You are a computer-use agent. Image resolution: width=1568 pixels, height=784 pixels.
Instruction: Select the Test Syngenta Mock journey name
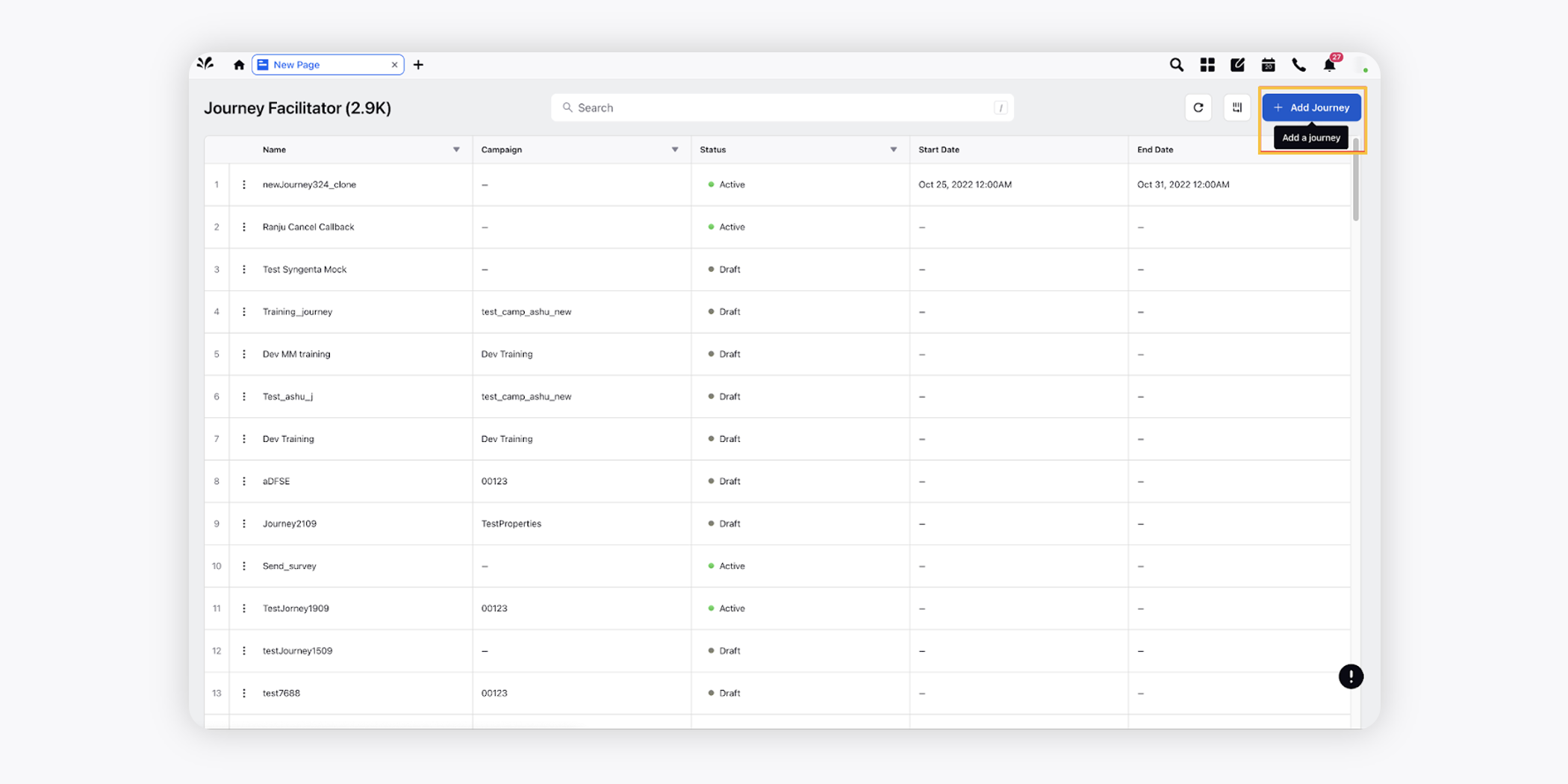point(305,270)
